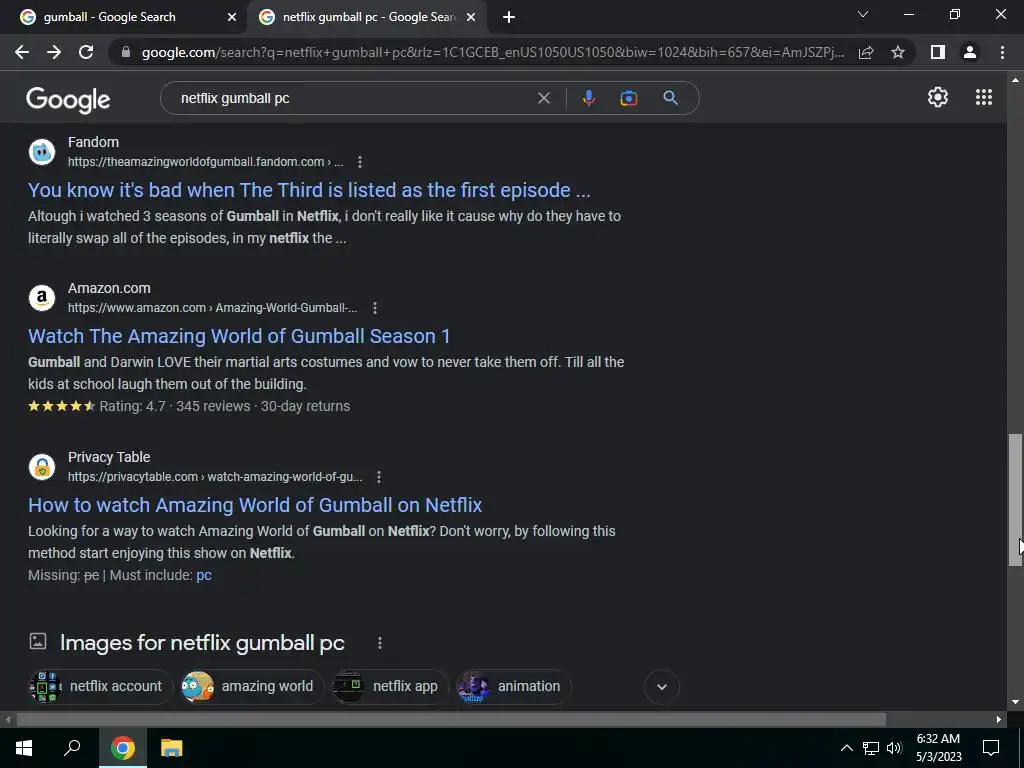Open the notification center

(991, 748)
